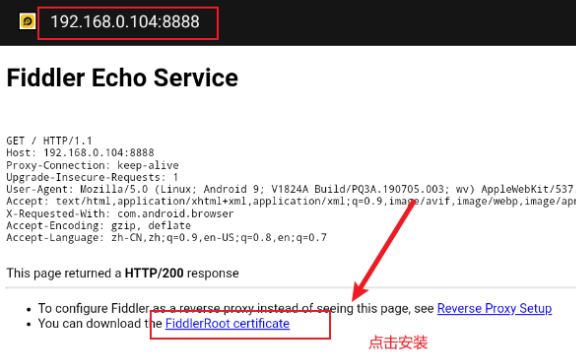Click the Accept-Language header line
Viewport: 576px width, 364px height.
point(166,238)
